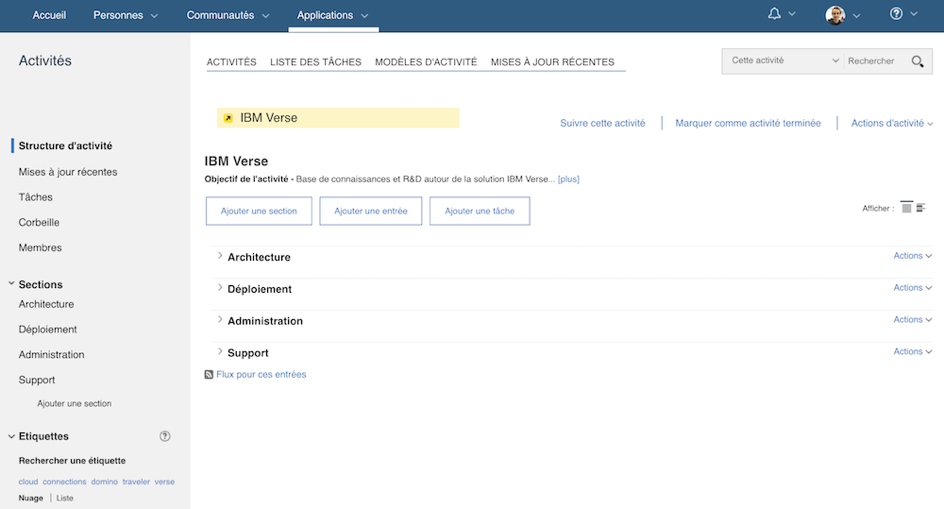944x509 pixels.
Task: Collapse the Sections sidebar group
Action: (x=12, y=284)
